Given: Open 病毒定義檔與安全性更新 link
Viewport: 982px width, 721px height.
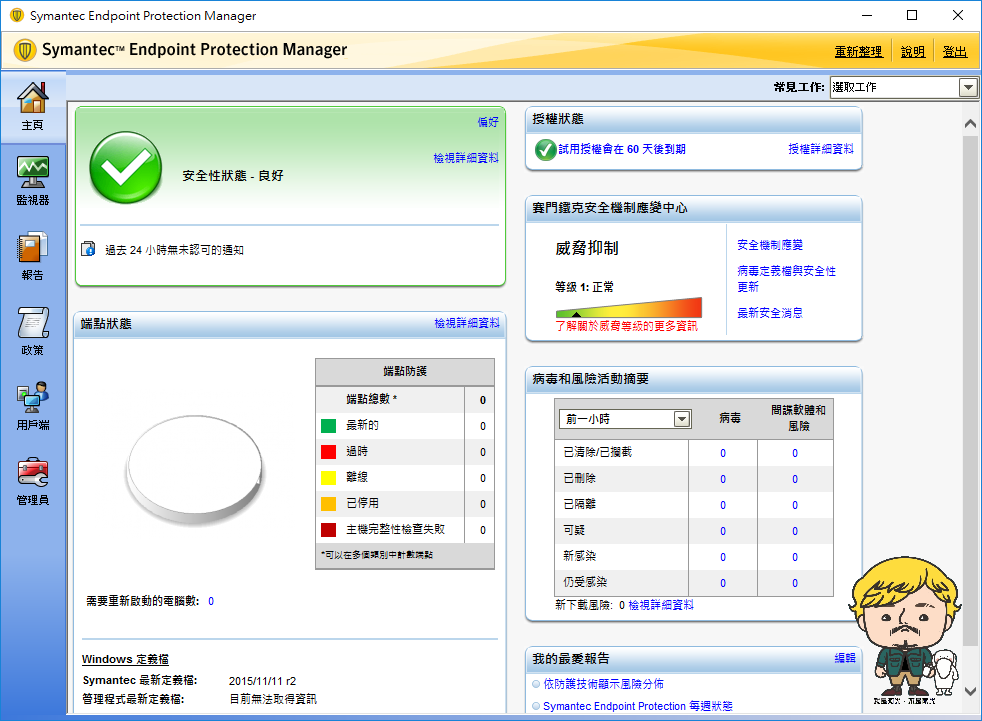Looking at the screenshot, I should (x=786, y=279).
